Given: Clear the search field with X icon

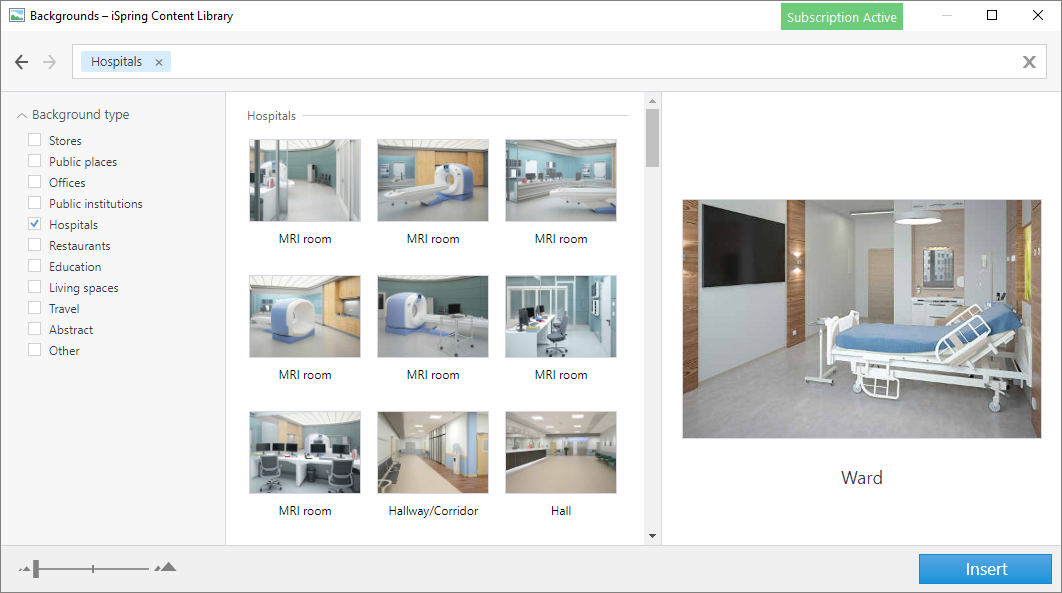Looking at the screenshot, I should click(x=1029, y=62).
